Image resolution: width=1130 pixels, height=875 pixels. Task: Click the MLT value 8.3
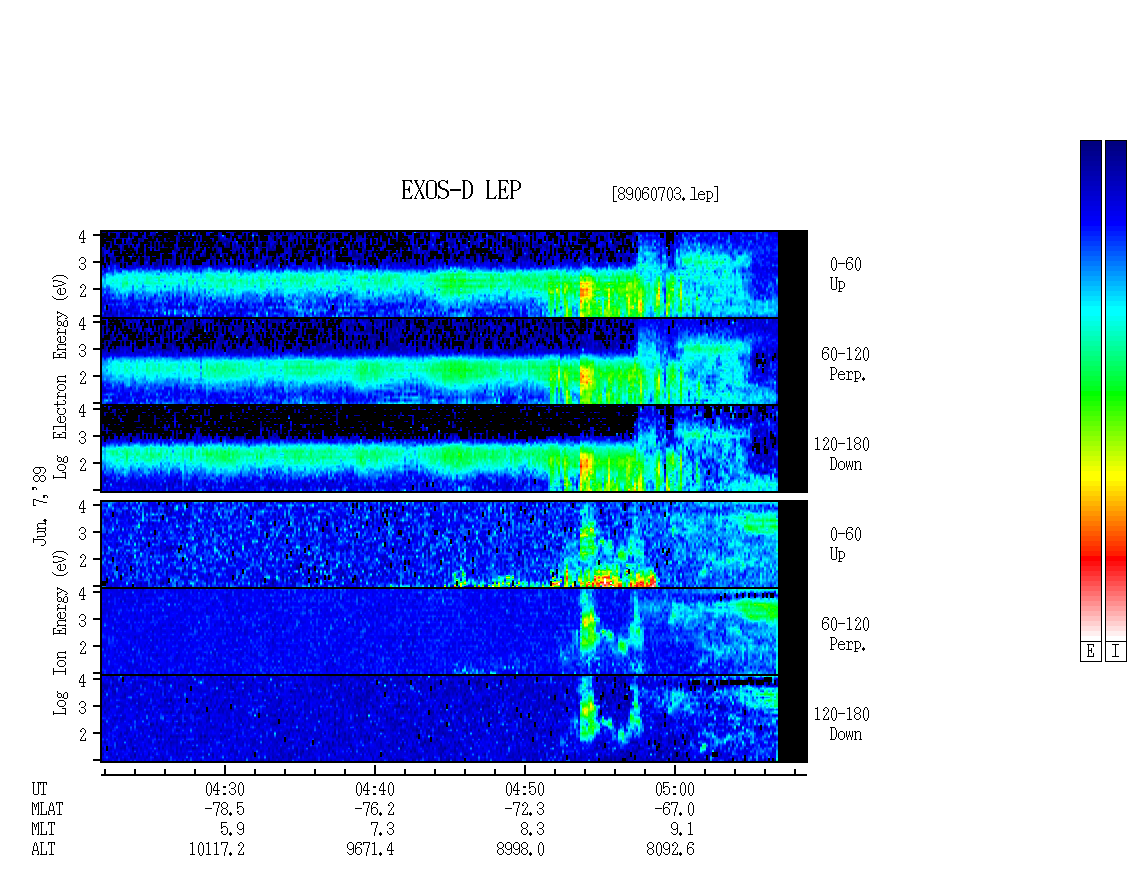(532, 830)
